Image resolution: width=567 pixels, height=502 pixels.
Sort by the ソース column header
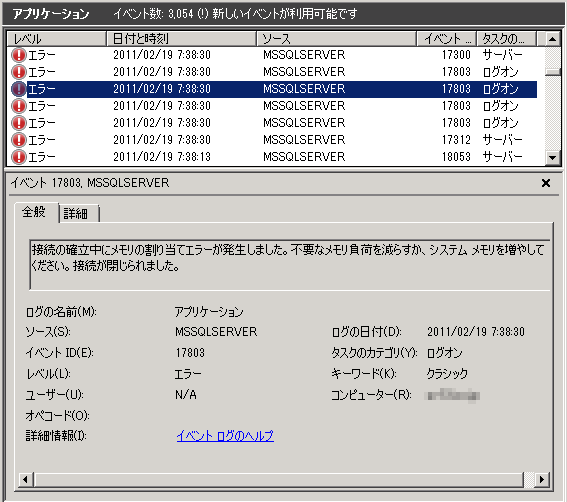pyautogui.click(x=336, y=39)
